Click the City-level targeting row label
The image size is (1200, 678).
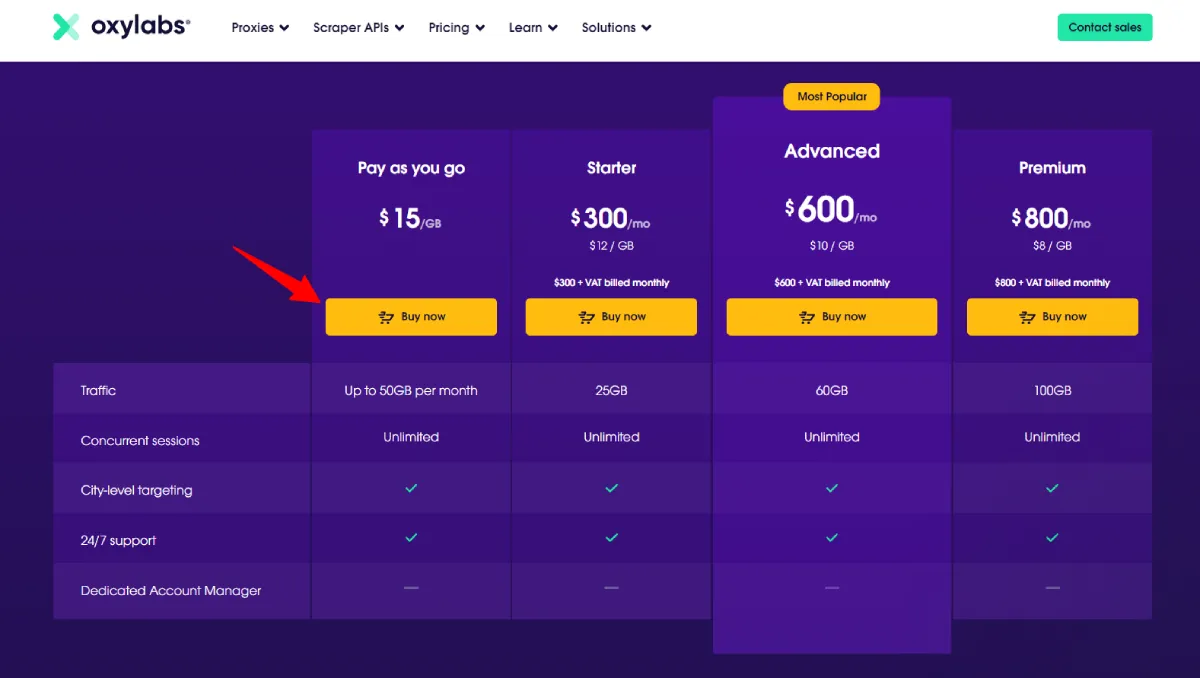pyautogui.click(x=136, y=491)
